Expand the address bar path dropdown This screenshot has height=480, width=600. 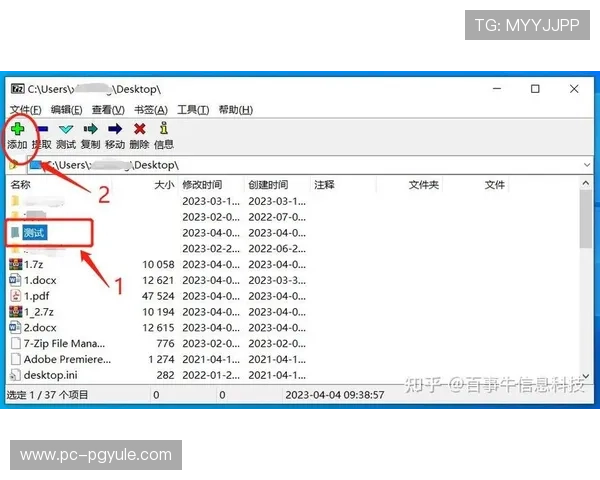(x=587, y=165)
